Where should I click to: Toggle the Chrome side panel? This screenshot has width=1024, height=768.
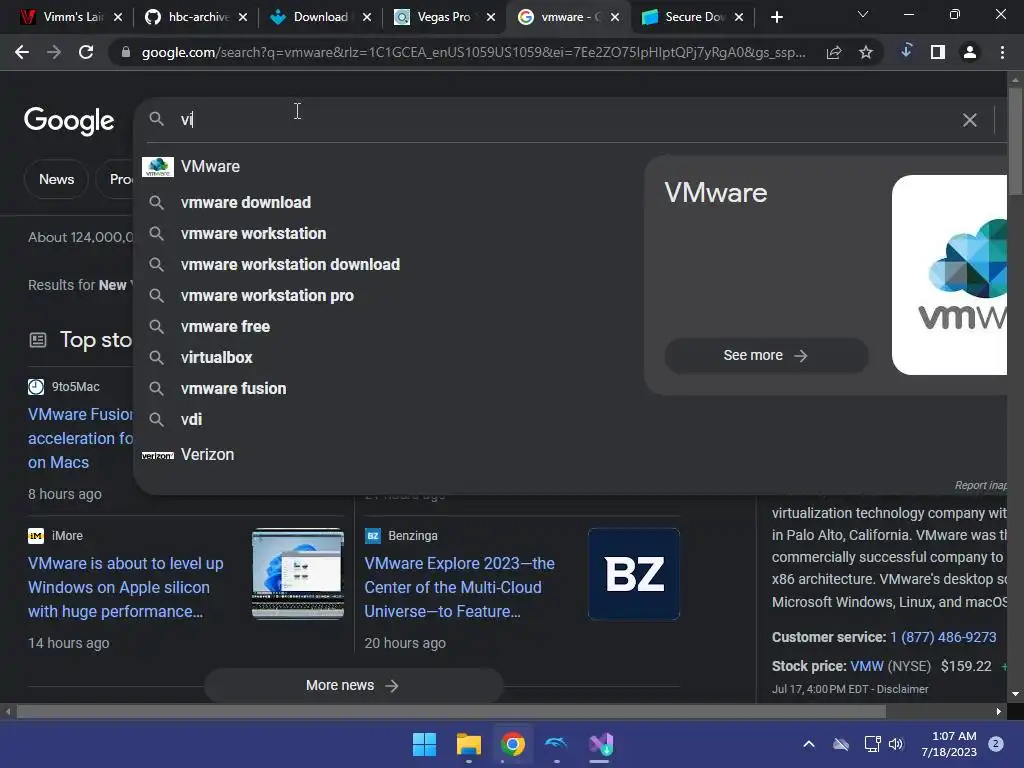point(938,52)
